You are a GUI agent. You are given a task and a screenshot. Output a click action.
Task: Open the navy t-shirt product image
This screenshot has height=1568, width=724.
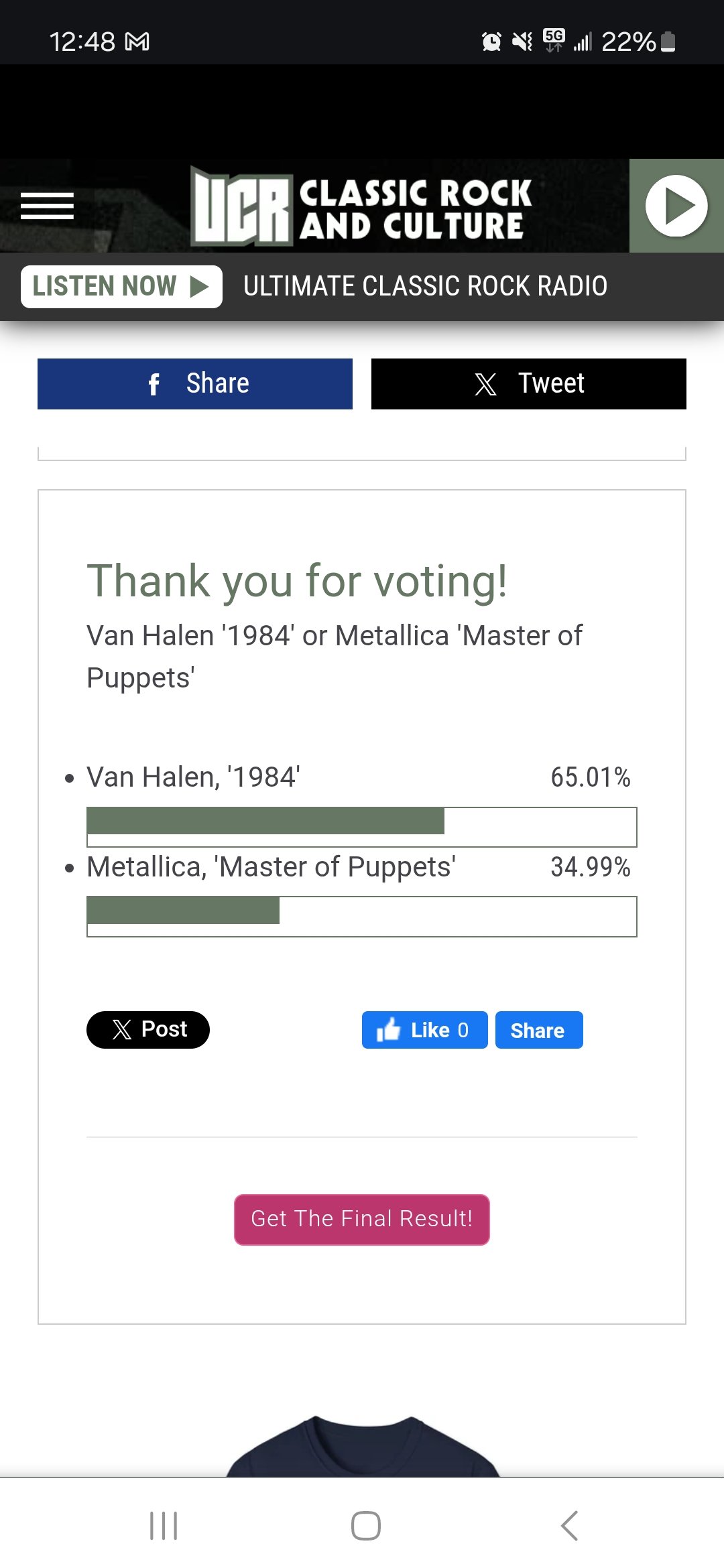[x=362, y=1447]
